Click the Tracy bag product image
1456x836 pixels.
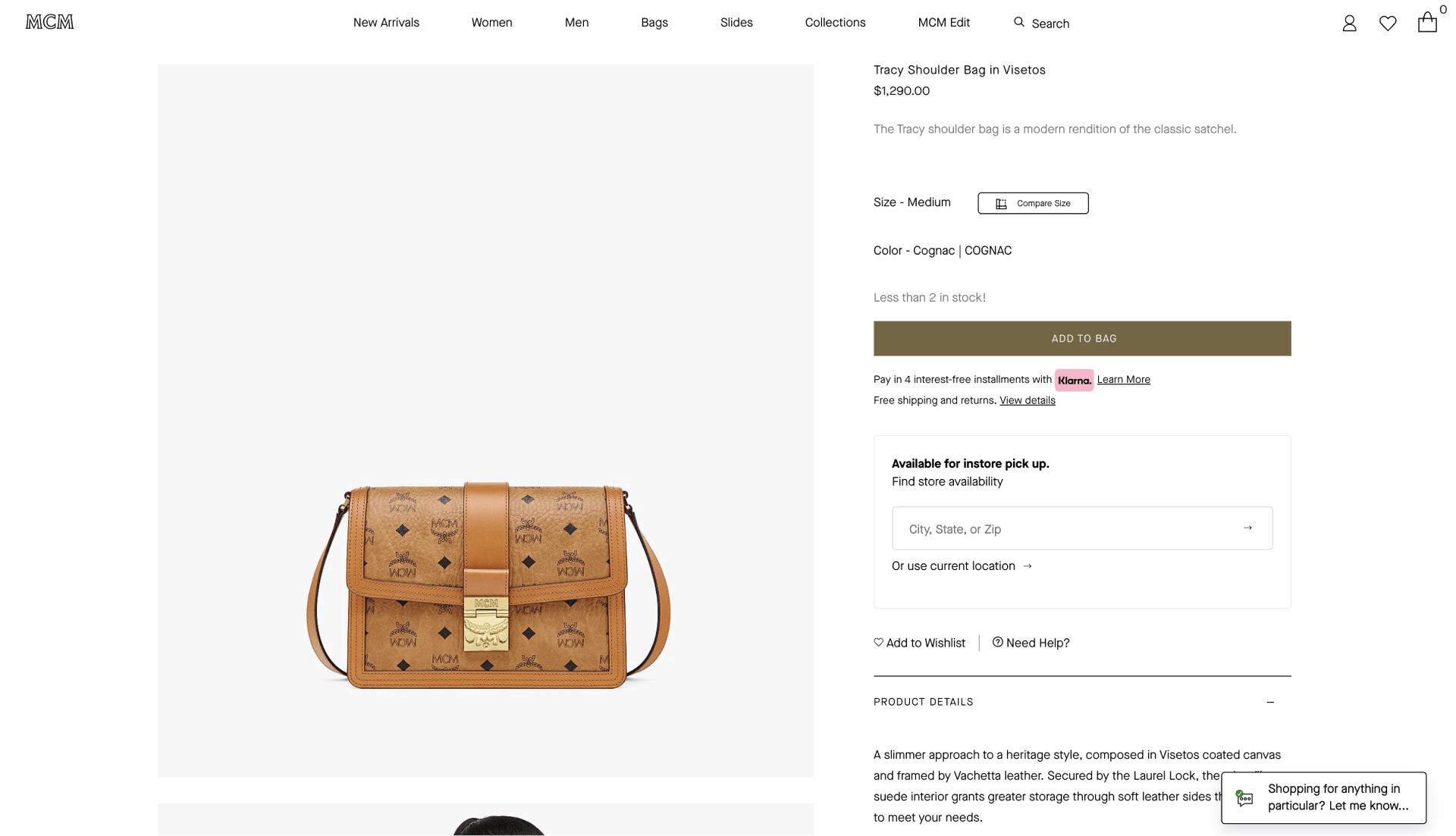pyautogui.click(x=486, y=584)
